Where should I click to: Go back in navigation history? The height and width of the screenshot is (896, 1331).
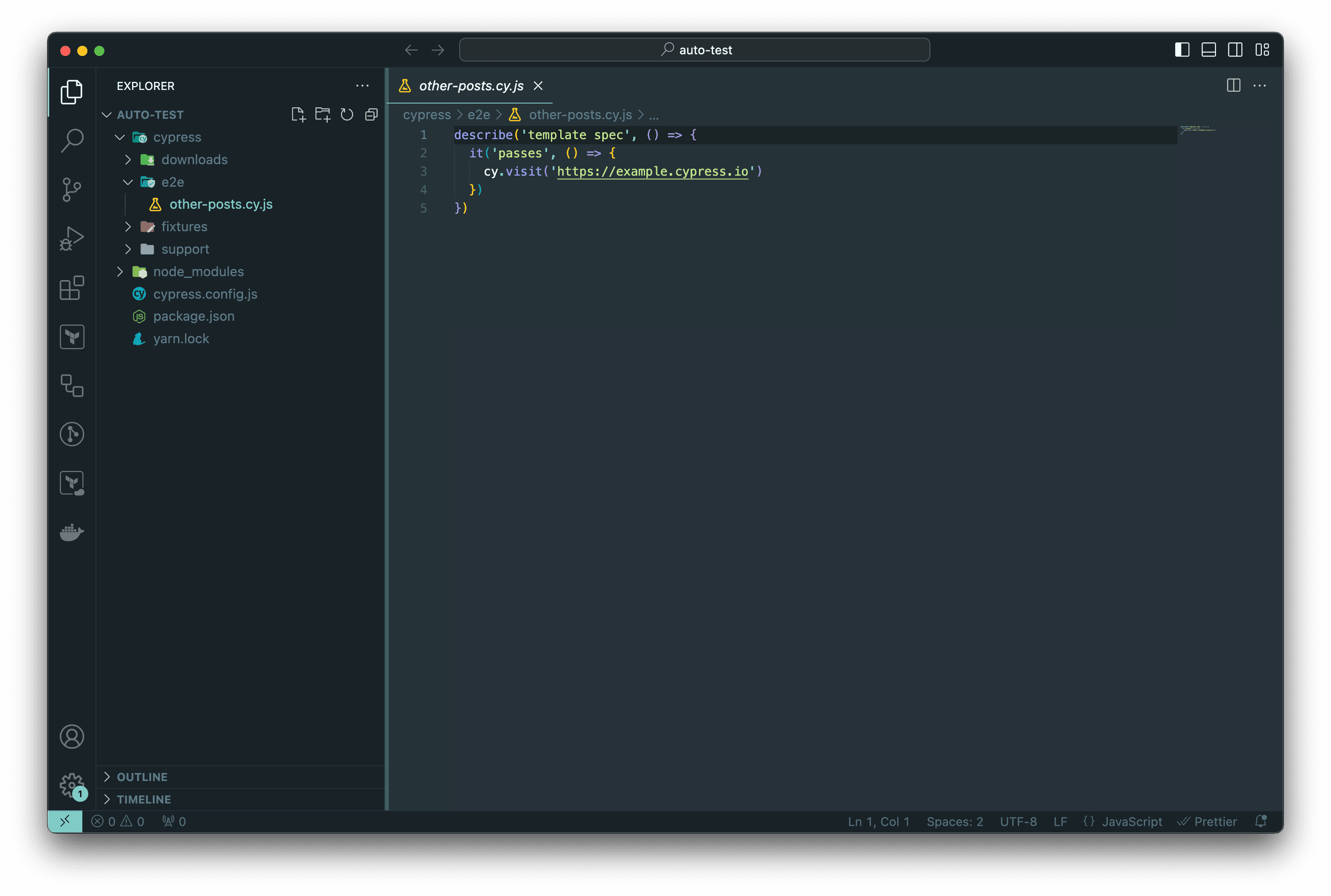[411, 50]
